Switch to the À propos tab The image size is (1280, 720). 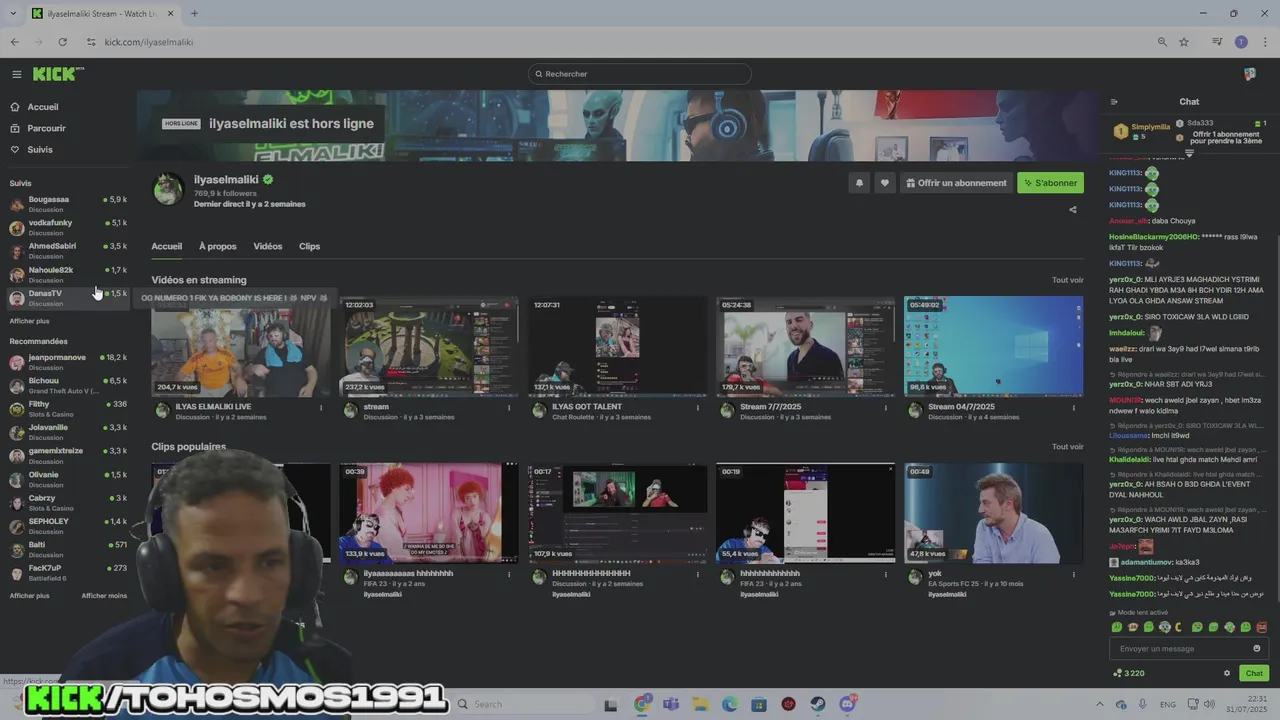(217, 246)
